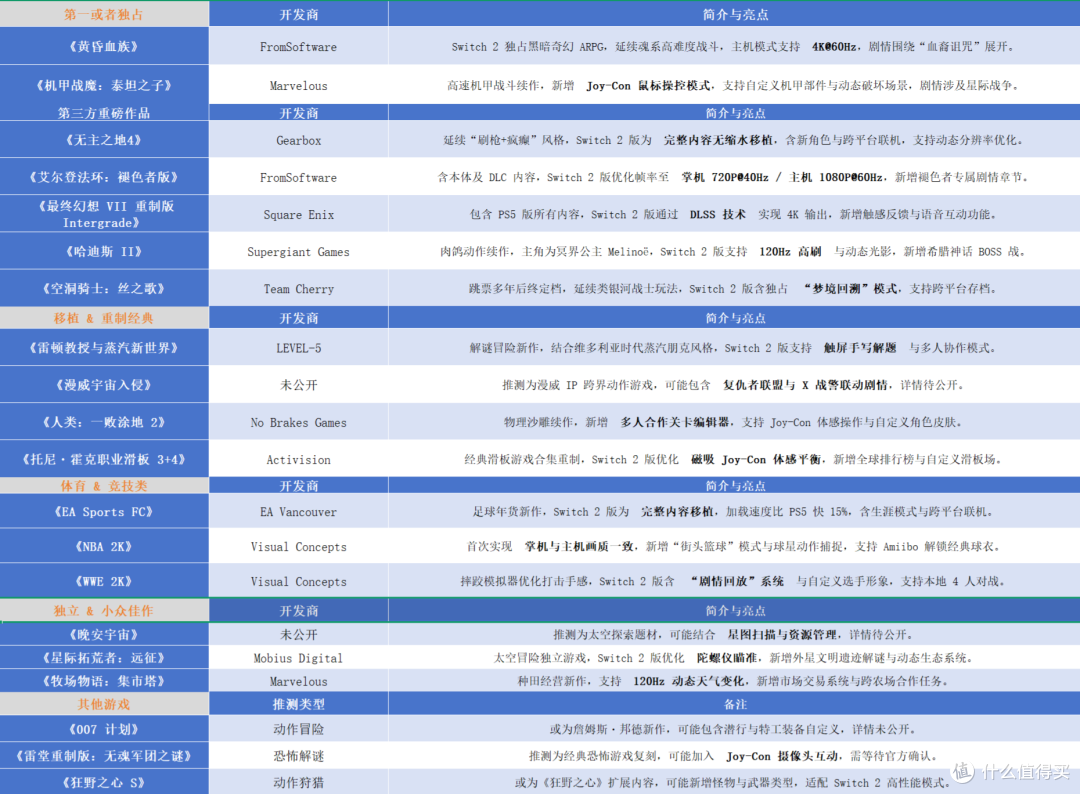Viewport: 1080px width, 794px height.
Task: Select 未公开 cell in the 晚安宇宙 row
Action: (298, 634)
